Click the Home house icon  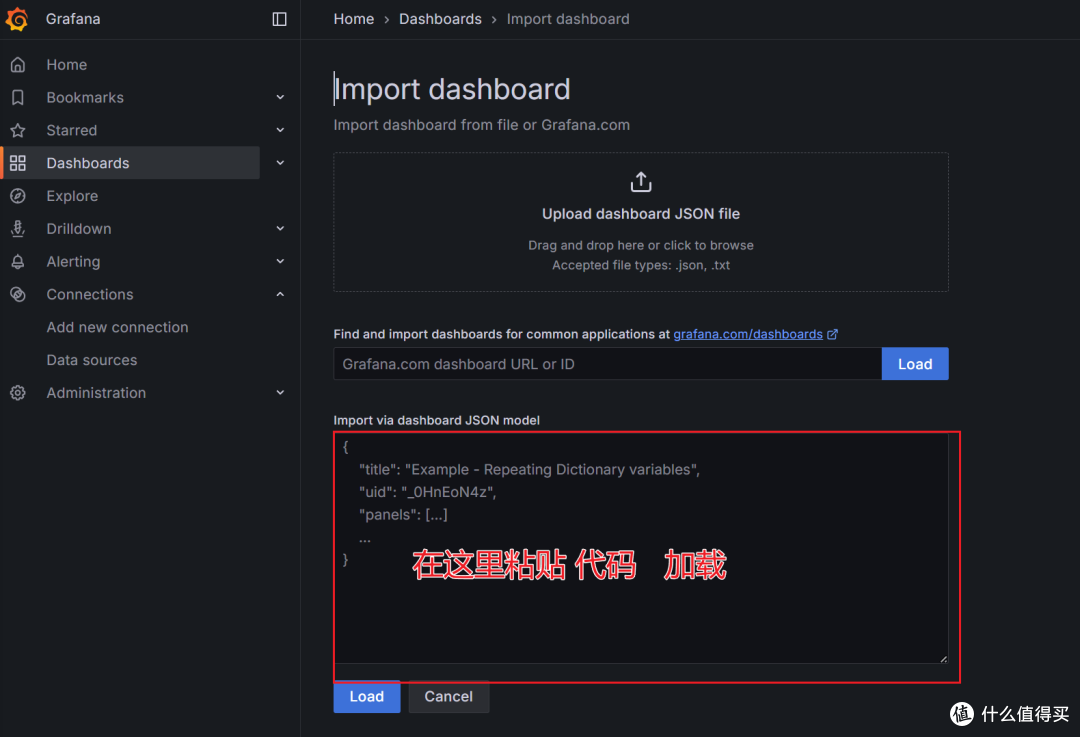[18, 65]
